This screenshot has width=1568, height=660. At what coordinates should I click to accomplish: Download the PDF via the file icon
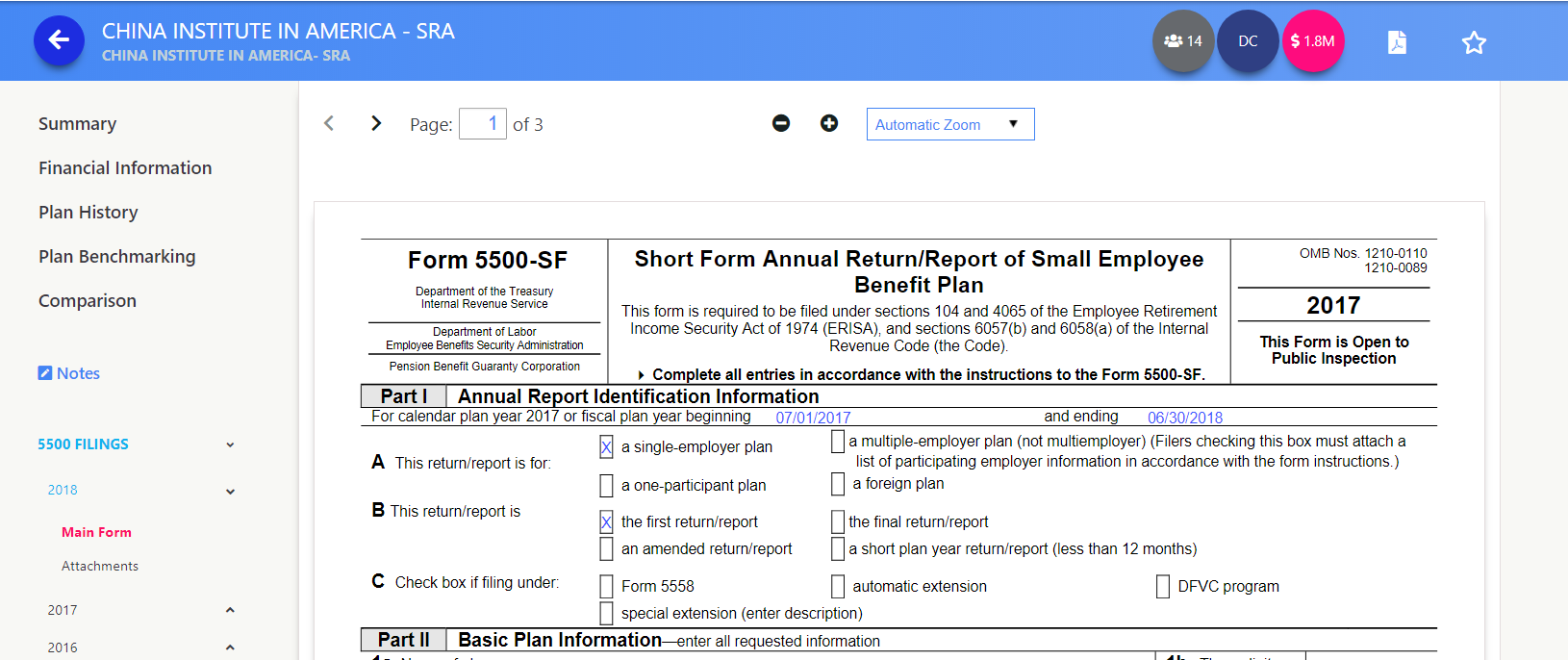pyautogui.click(x=1397, y=42)
